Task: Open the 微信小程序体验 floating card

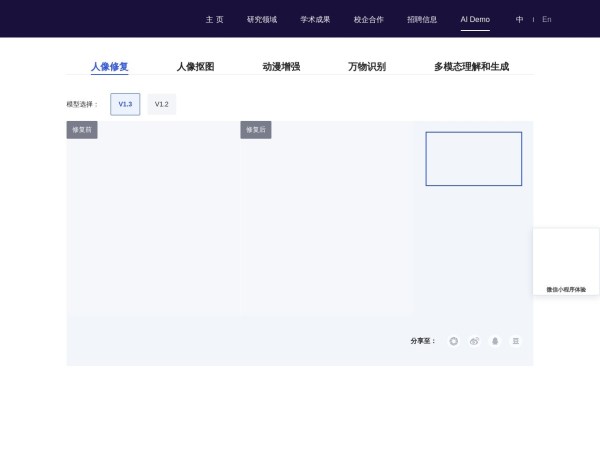Action: click(566, 262)
